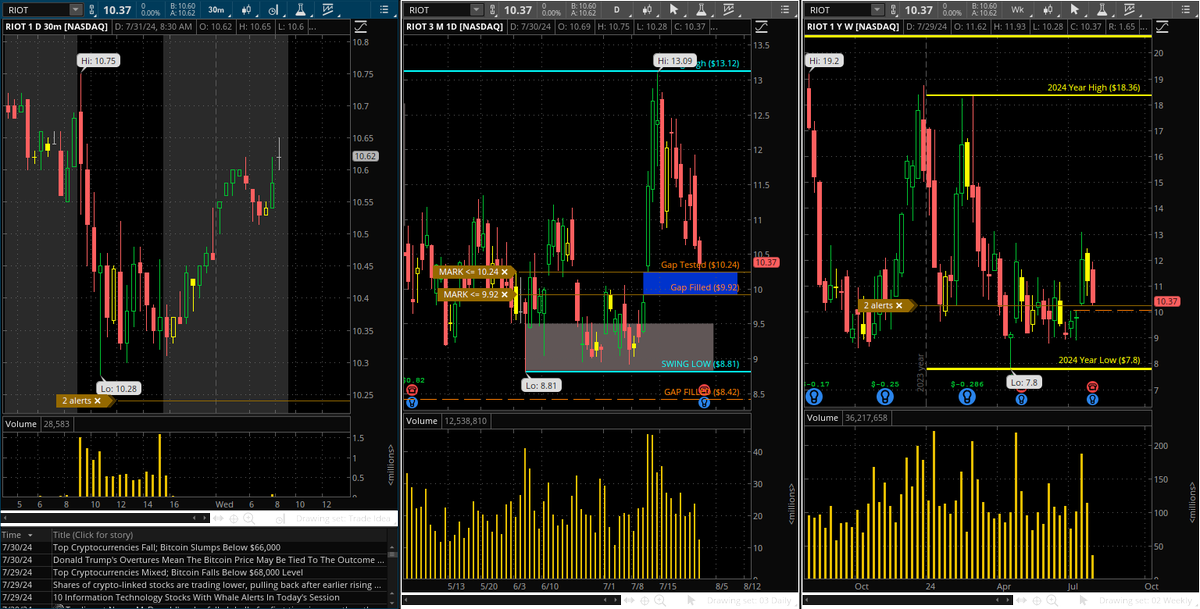Open candlestick style icon in right weekly chart
This screenshot has height=609, width=1200.
click(1047, 10)
